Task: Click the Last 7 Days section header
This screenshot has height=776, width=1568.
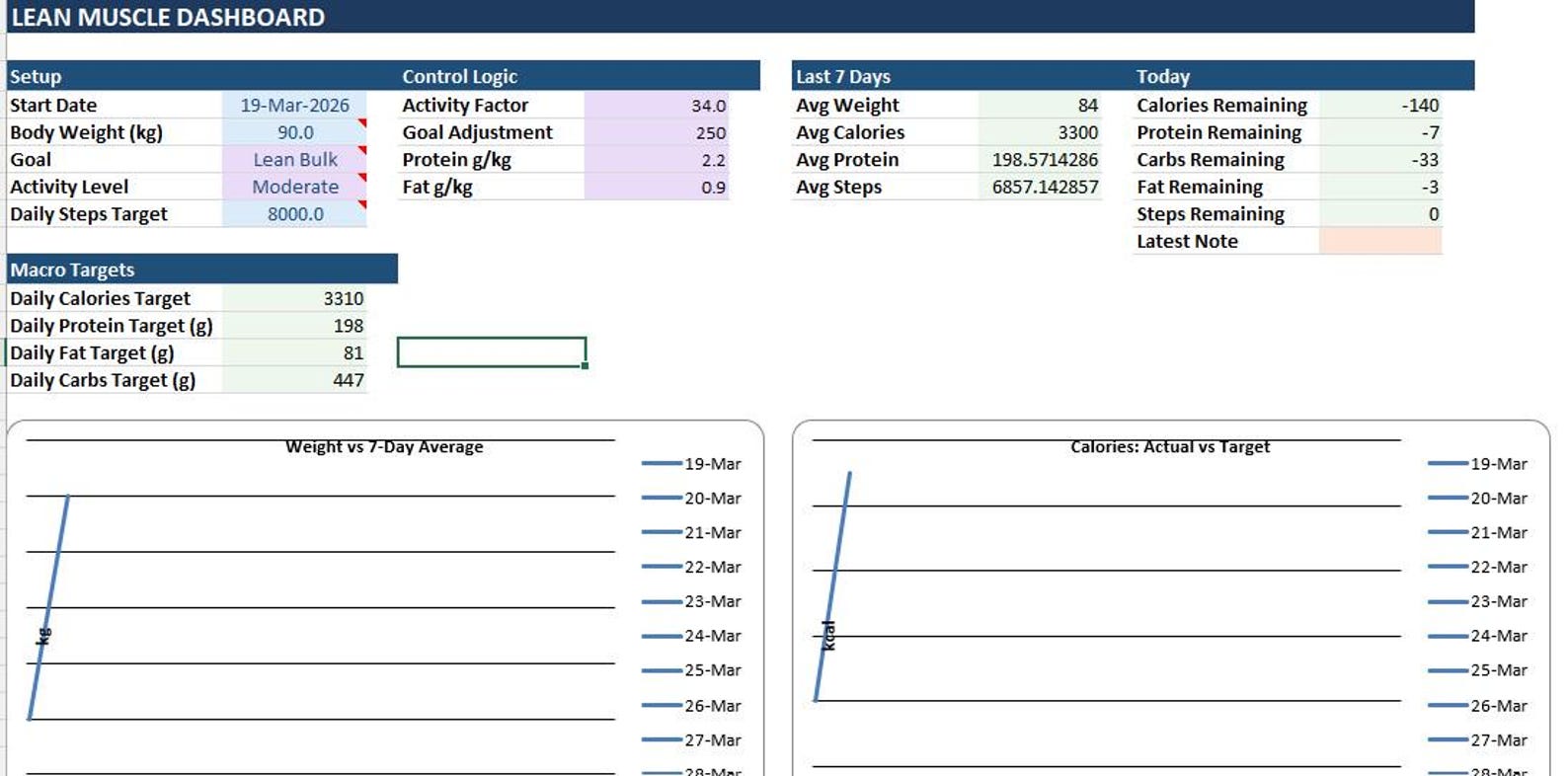Action: (x=843, y=76)
